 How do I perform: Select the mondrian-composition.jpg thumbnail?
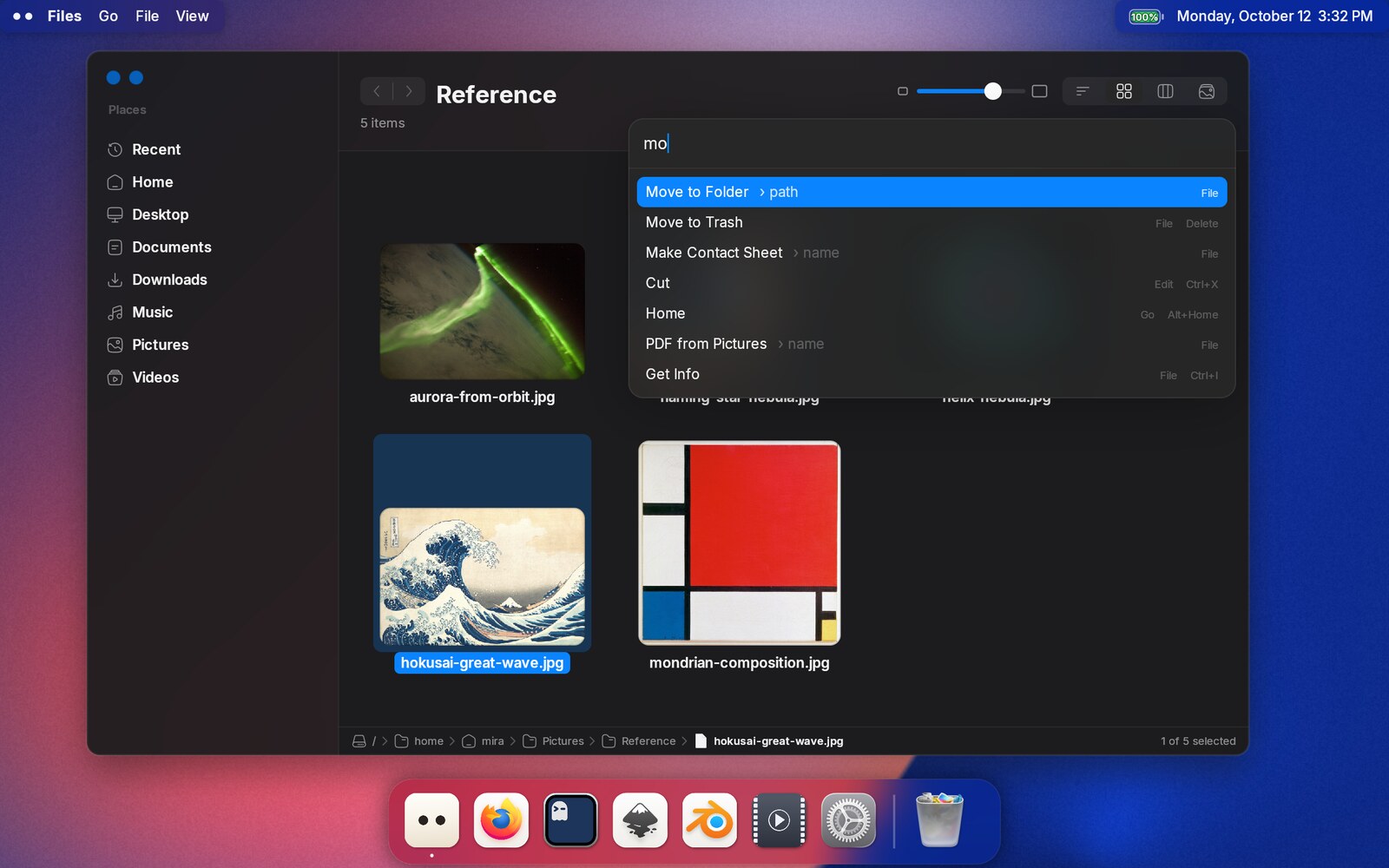pos(740,542)
